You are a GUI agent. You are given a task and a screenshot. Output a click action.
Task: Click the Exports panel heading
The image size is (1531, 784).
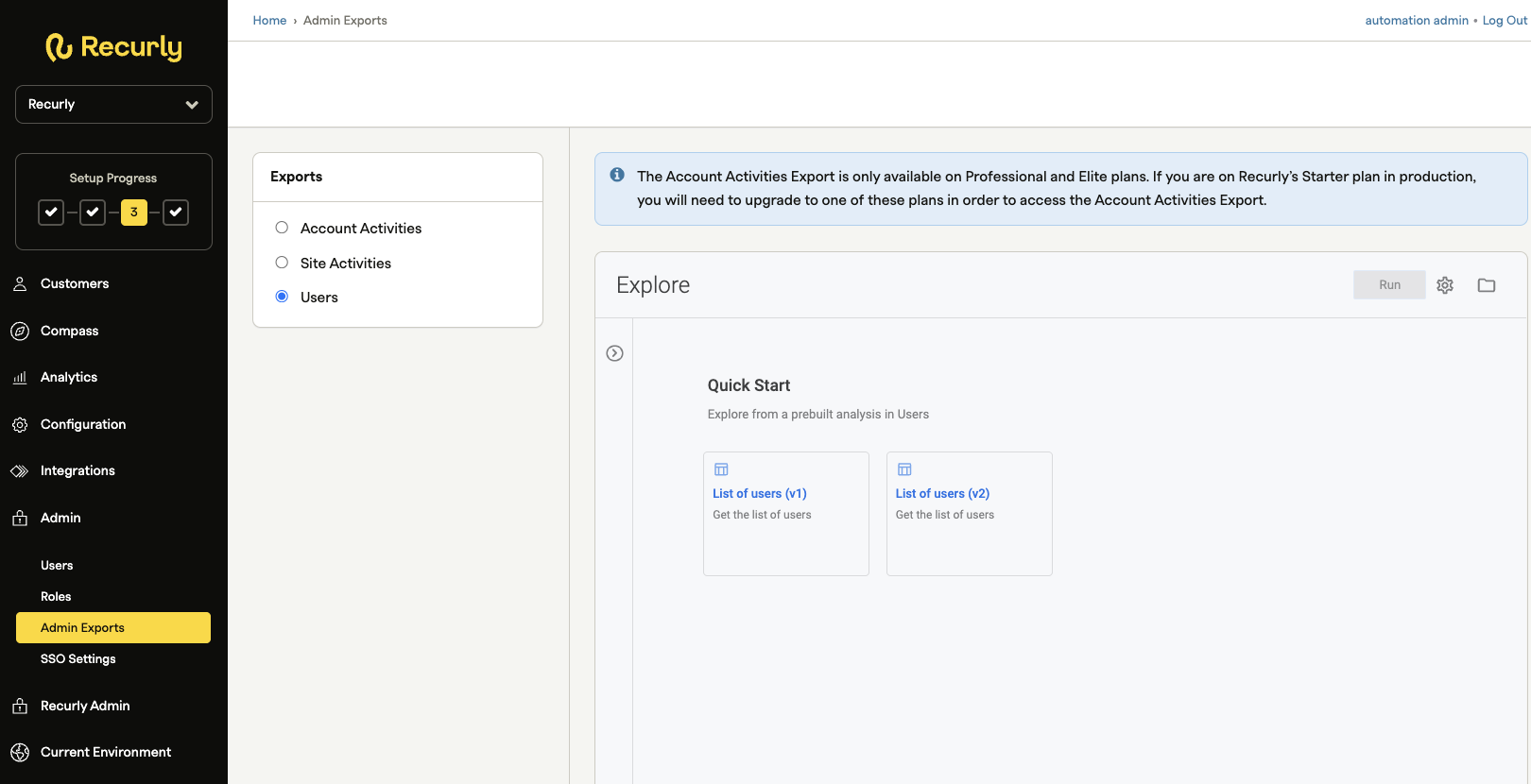click(x=296, y=177)
